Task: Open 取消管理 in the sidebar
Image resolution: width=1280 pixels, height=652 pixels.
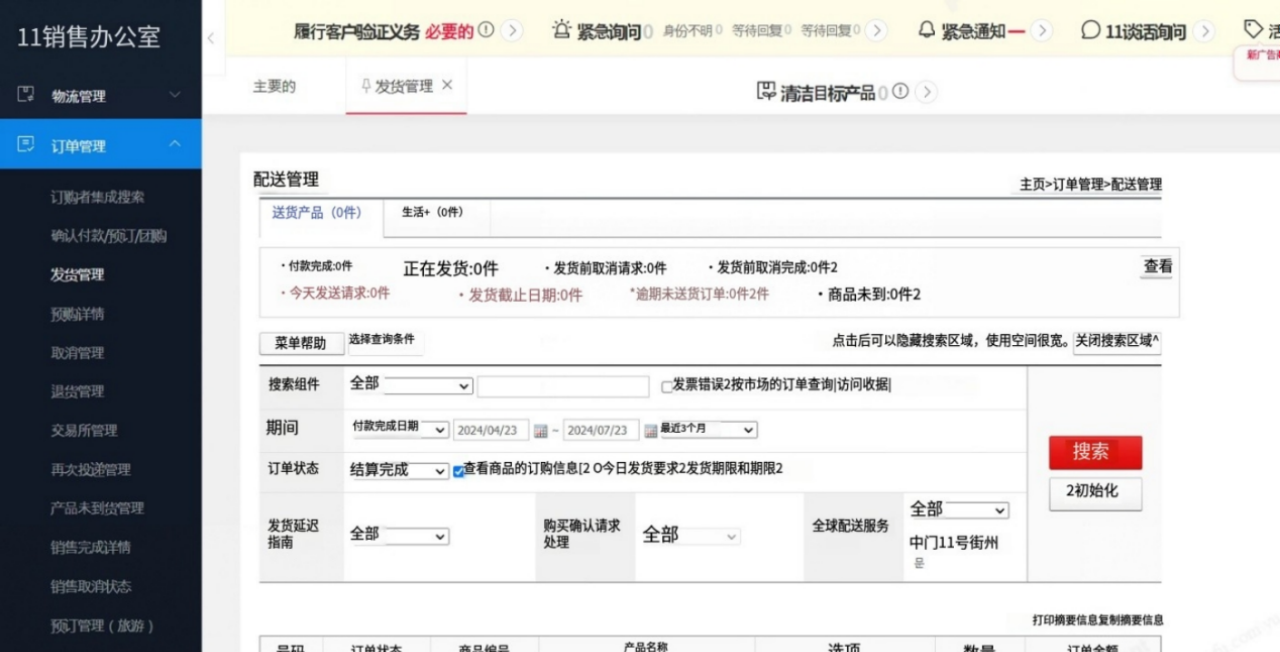Action: (77, 353)
